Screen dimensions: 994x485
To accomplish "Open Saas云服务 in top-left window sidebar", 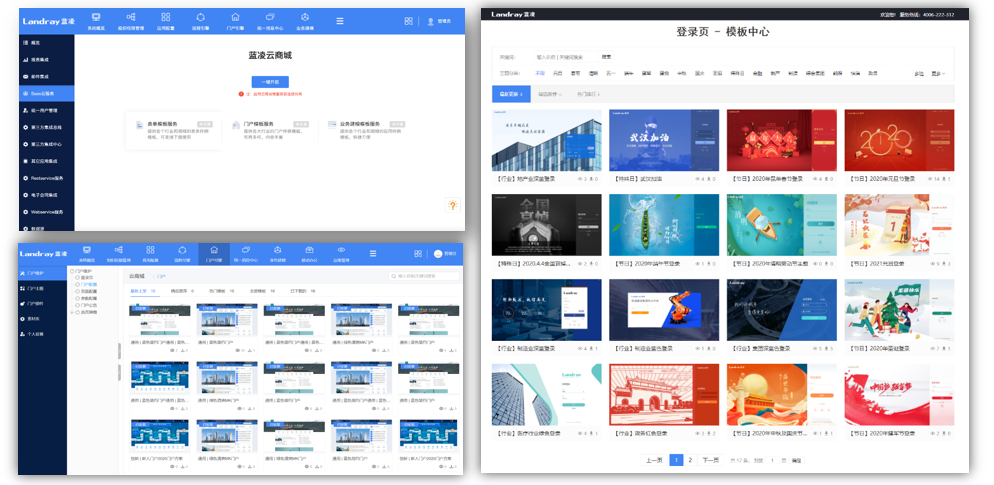I will pyautogui.click(x=46, y=93).
